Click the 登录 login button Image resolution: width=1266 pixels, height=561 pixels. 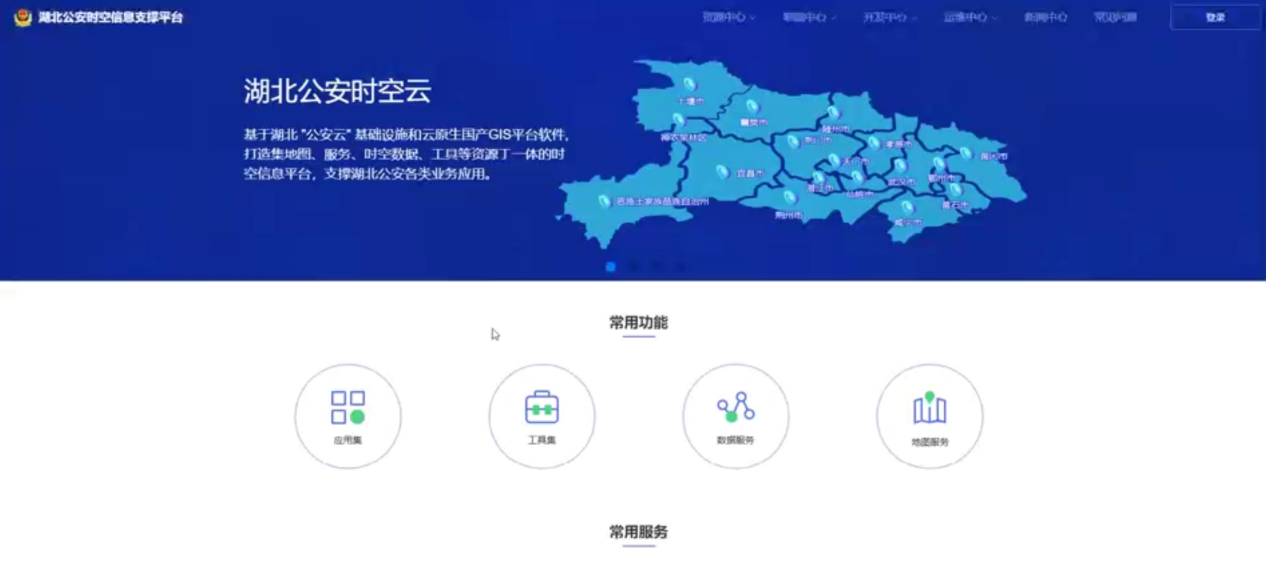1215,17
